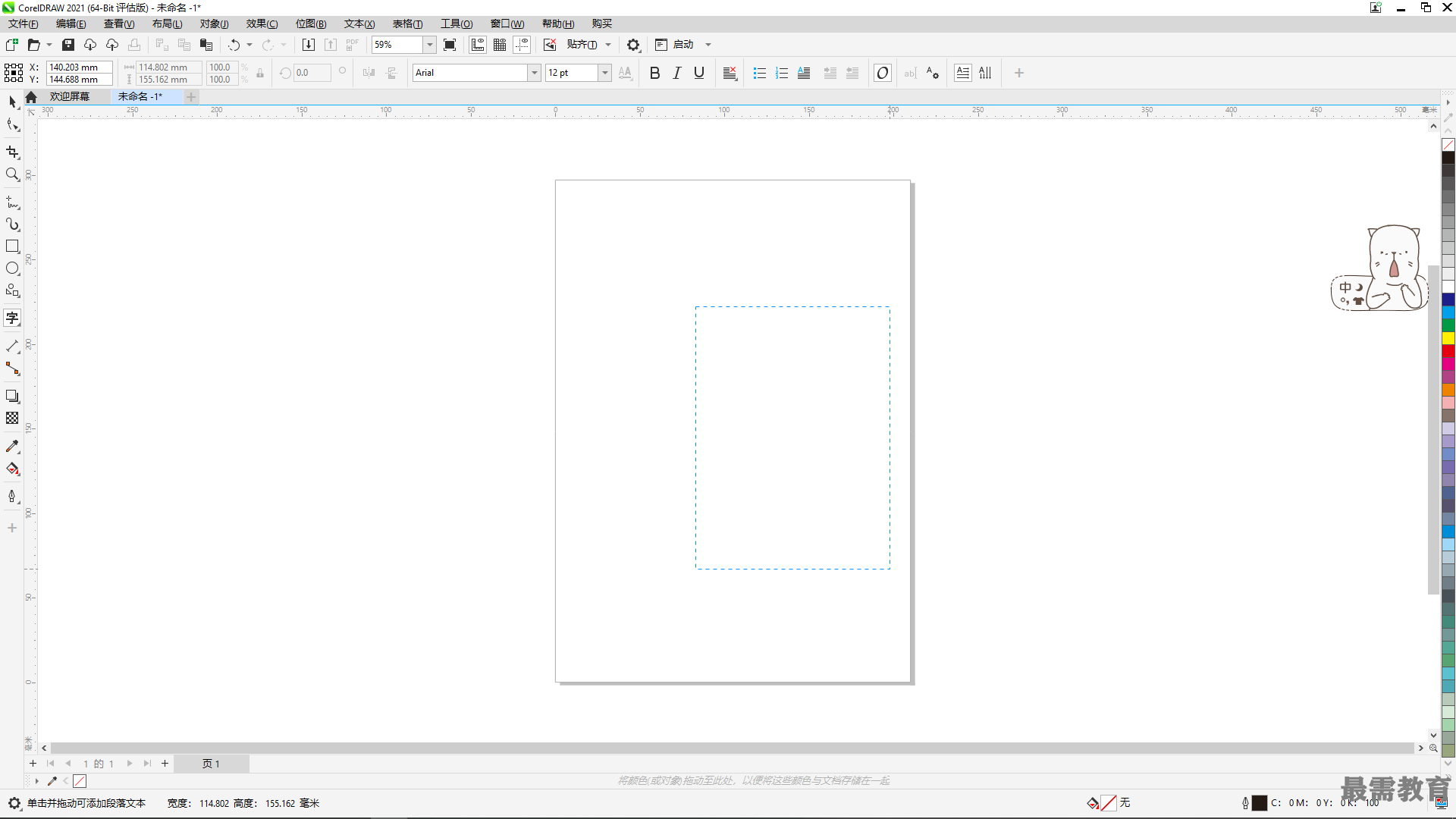Click full-screen preview icon
The image size is (1456, 819).
click(x=450, y=45)
